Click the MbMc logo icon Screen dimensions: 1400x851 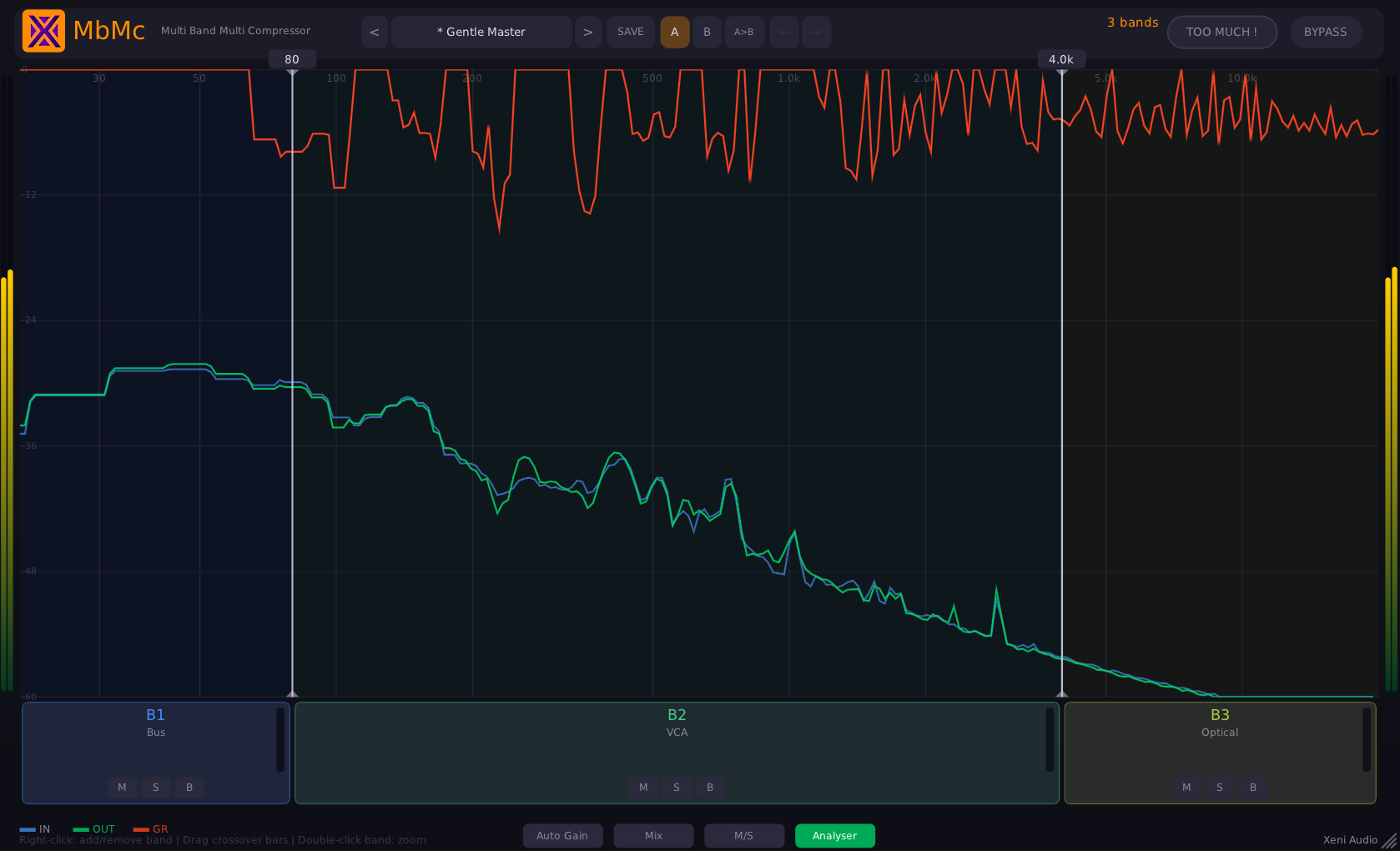click(43, 31)
